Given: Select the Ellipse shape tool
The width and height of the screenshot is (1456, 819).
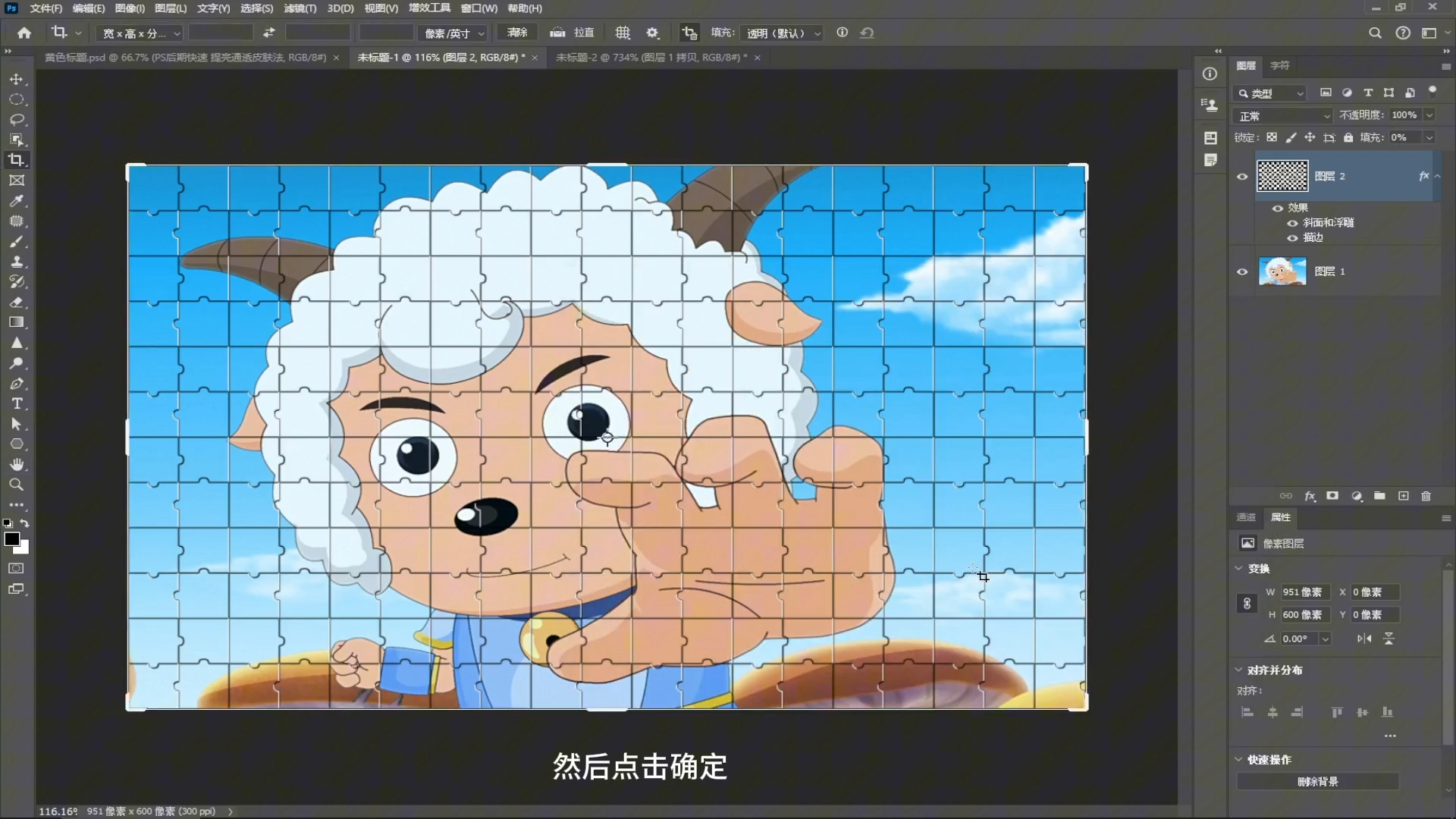Looking at the screenshot, I should point(16,444).
